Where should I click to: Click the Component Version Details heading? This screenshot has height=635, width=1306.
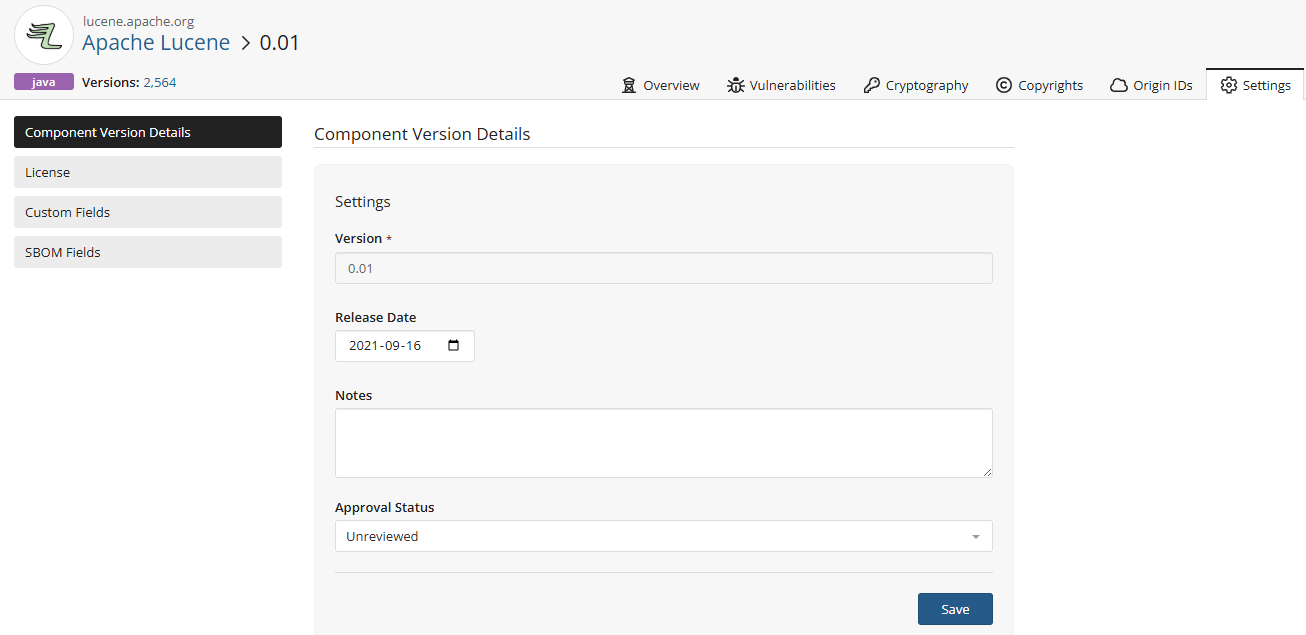(422, 134)
